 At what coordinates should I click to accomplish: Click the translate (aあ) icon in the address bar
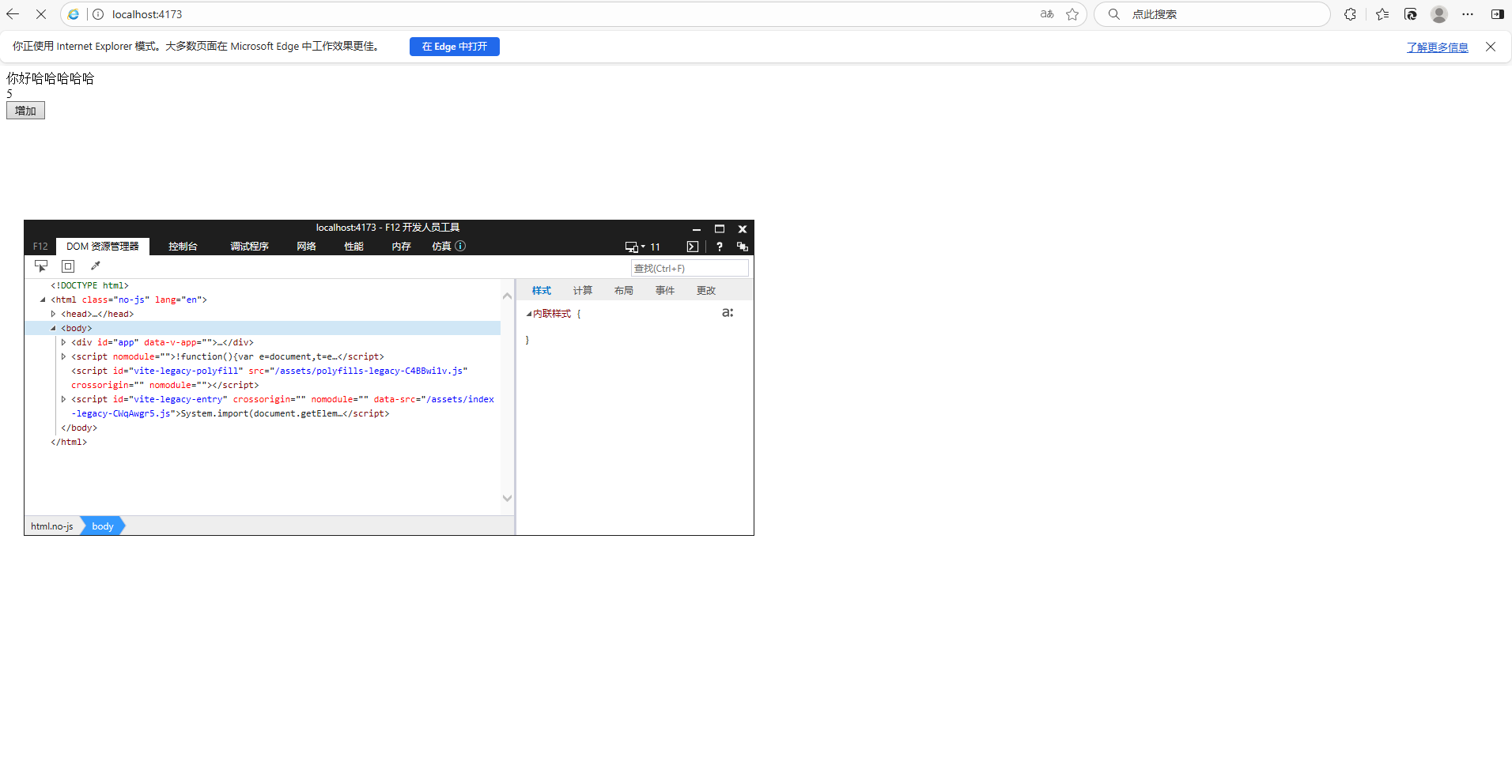click(x=1047, y=14)
